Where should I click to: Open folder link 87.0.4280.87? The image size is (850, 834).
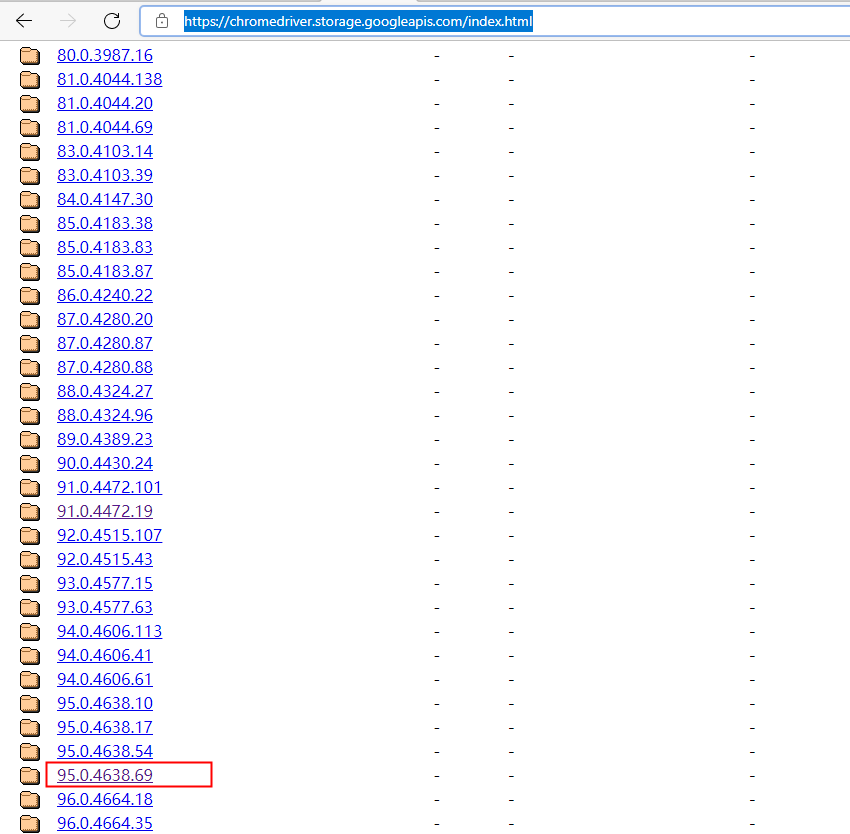(105, 343)
